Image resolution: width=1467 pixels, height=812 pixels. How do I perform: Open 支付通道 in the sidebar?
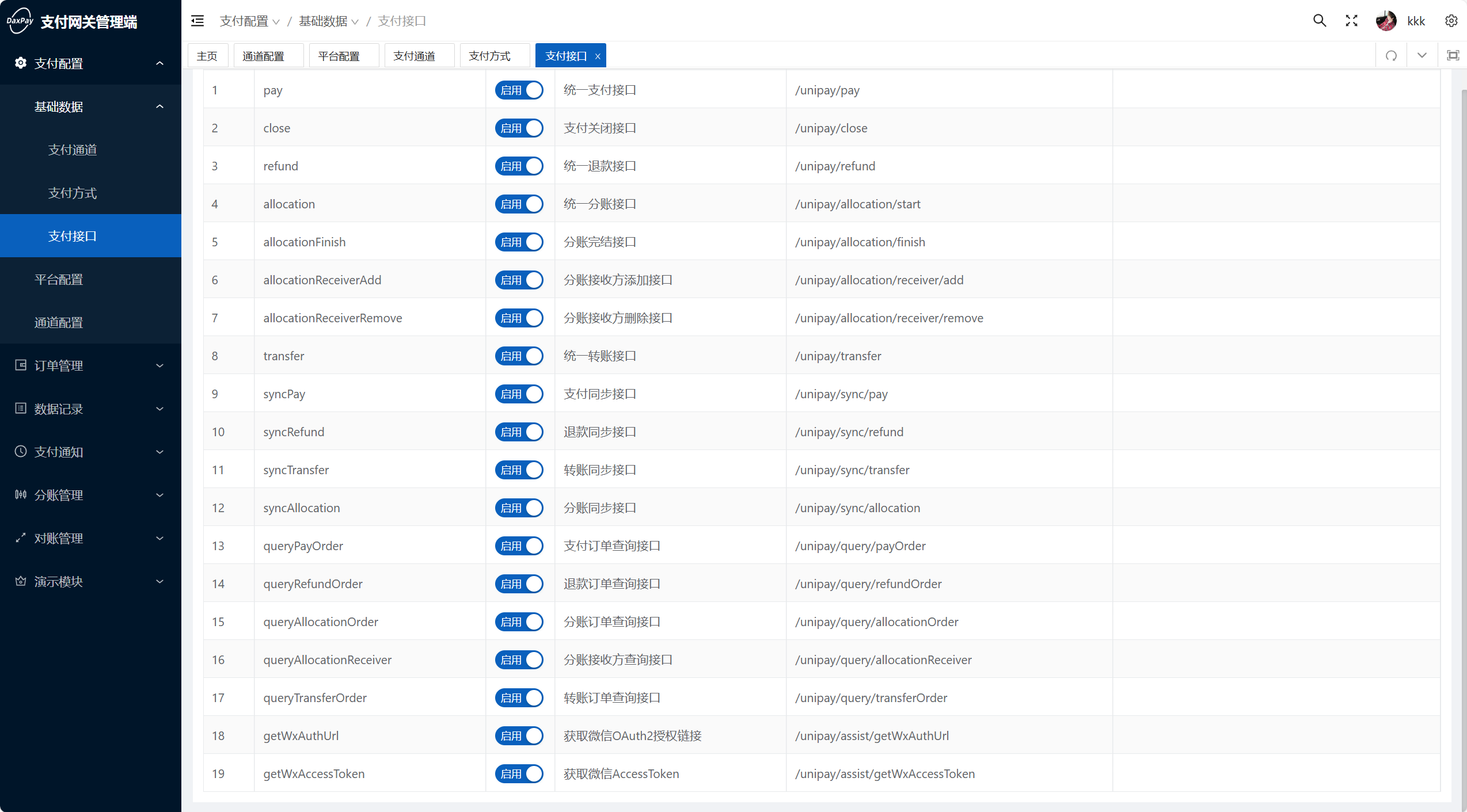coord(91,150)
